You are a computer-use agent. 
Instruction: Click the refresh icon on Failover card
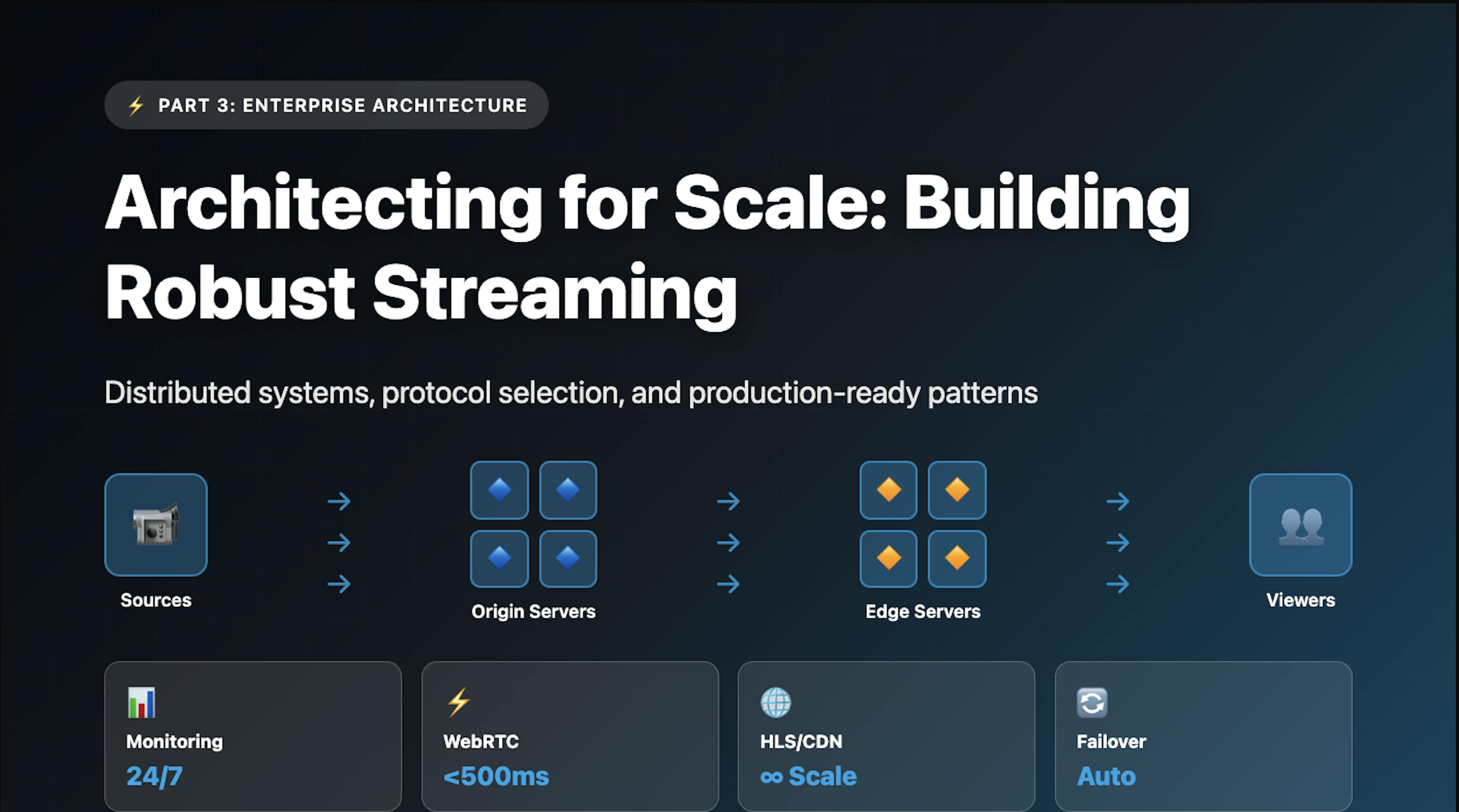(x=1092, y=702)
